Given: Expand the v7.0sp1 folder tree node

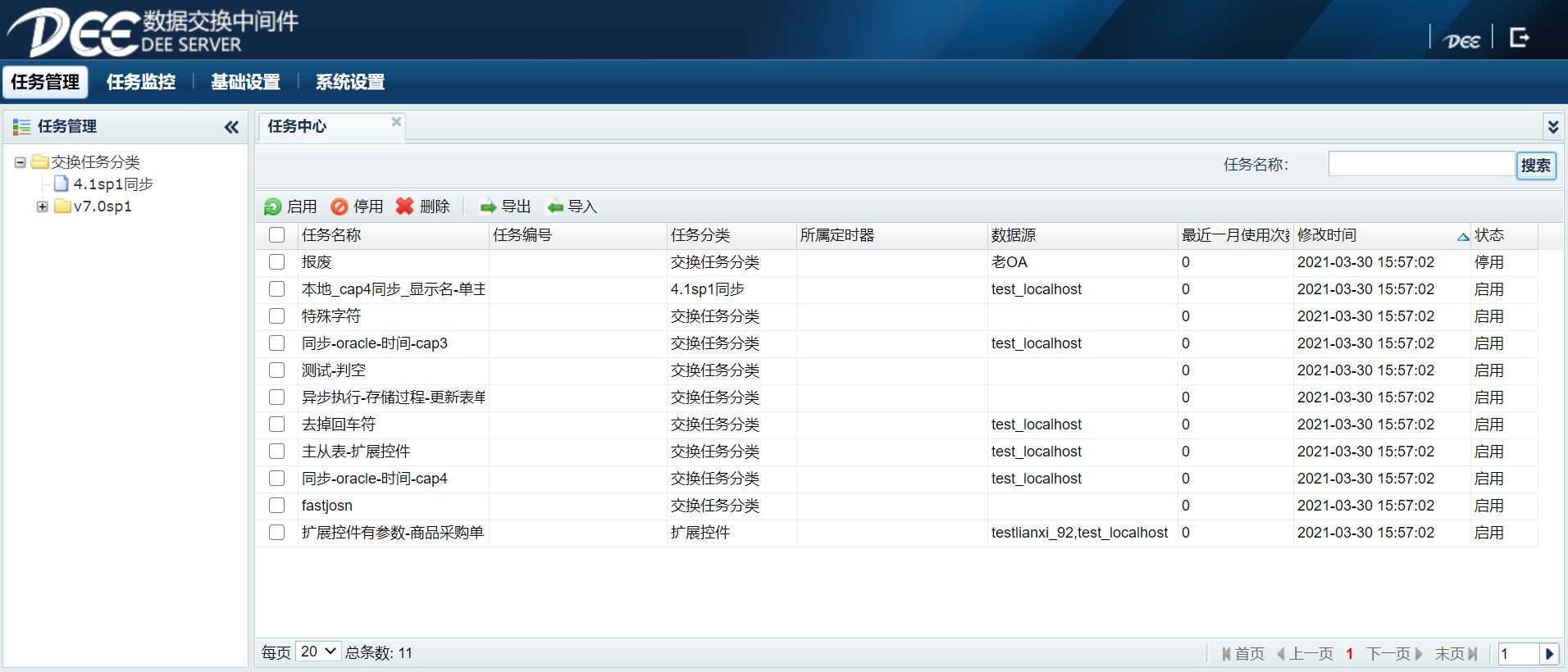Looking at the screenshot, I should [42, 207].
